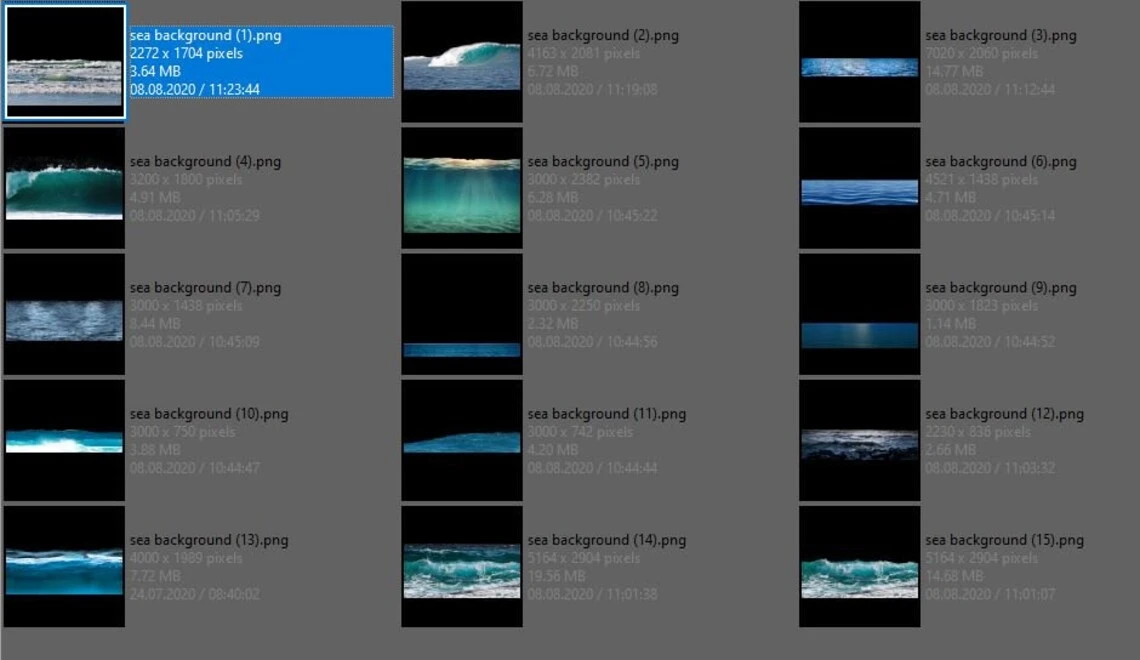Select the sea background (1).png thumbnail
The height and width of the screenshot is (660, 1140).
[x=65, y=62]
